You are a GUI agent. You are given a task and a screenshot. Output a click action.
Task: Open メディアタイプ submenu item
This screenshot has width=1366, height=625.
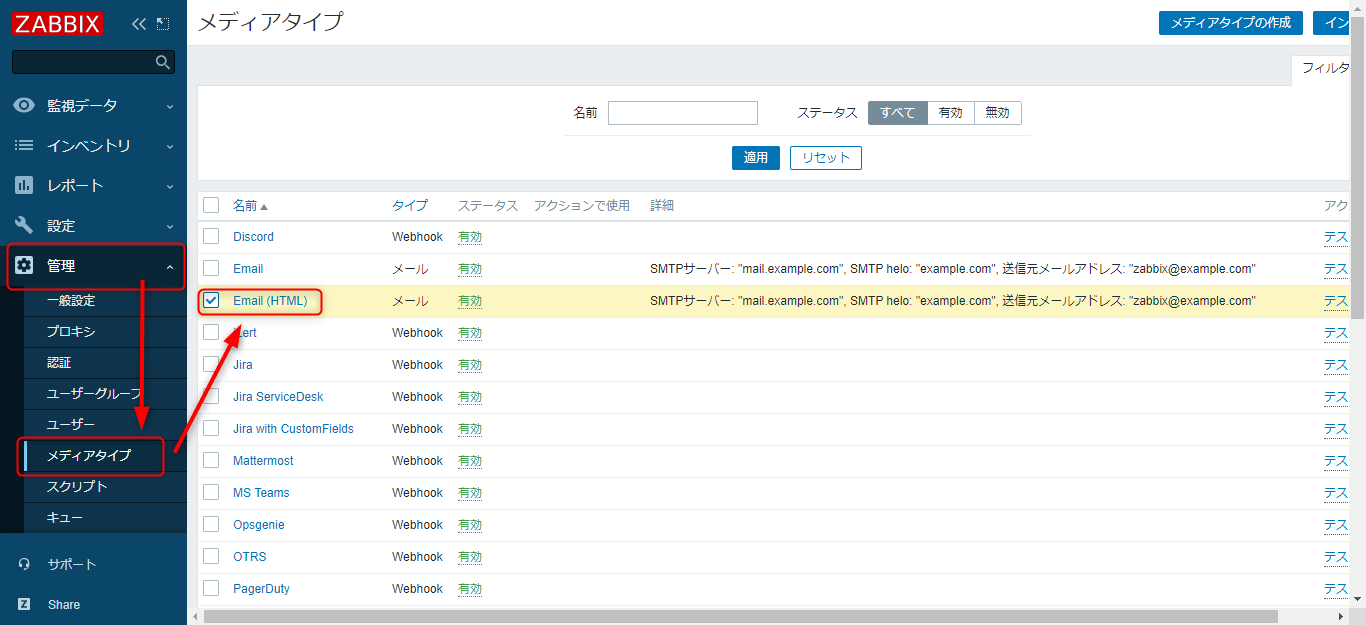coord(105,455)
